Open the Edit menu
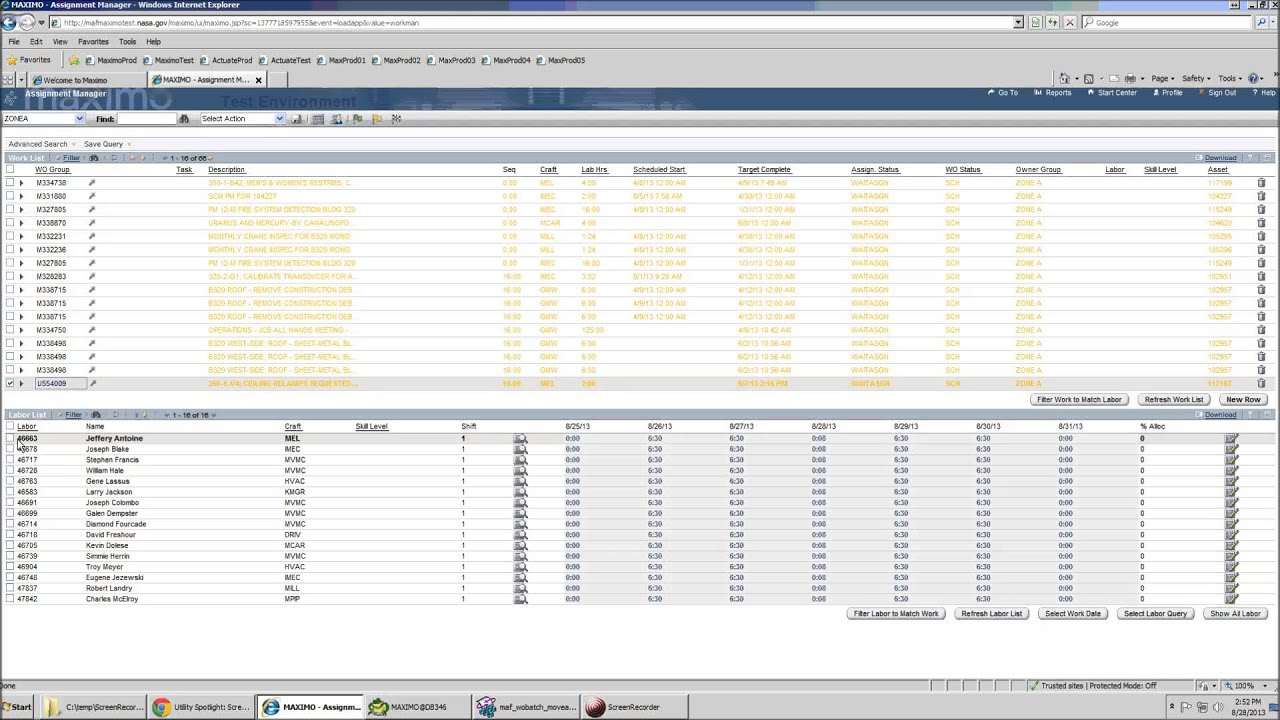The height and width of the screenshot is (720, 1280). [x=36, y=42]
